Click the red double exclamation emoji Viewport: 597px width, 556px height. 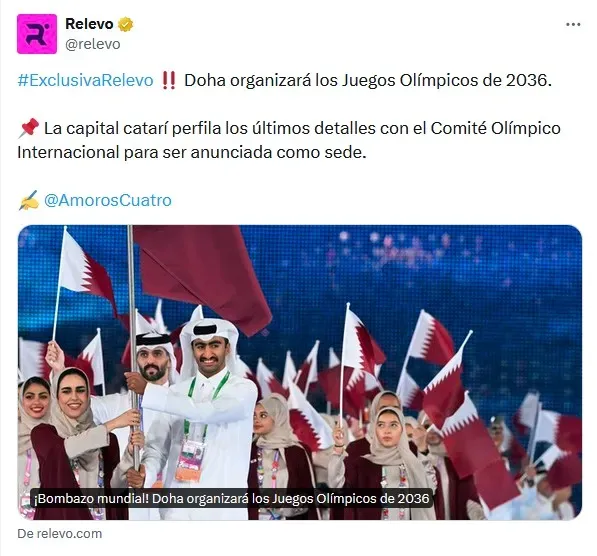coord(169,80)
